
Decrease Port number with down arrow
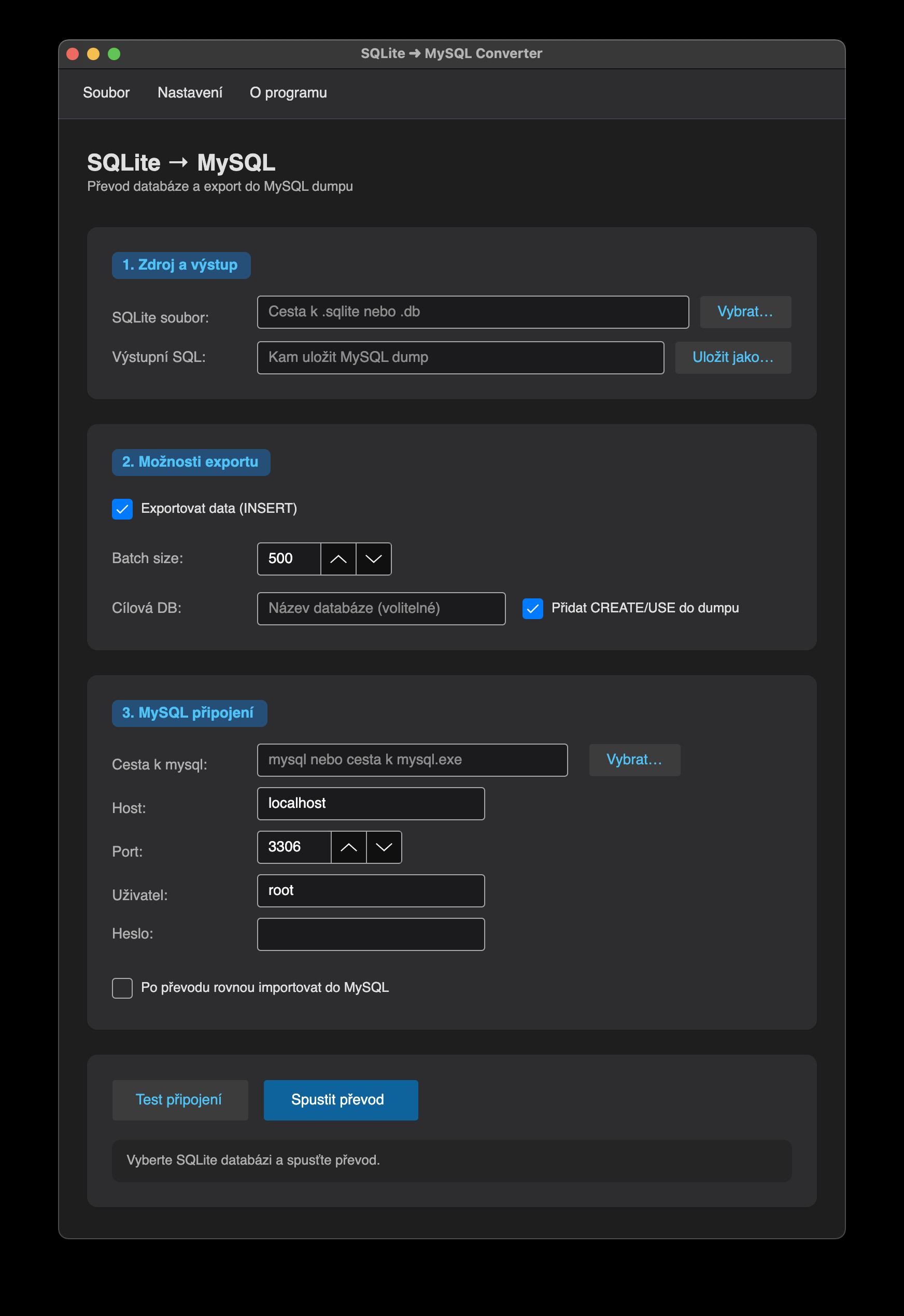pyautogui.click(x=384, y=847)
